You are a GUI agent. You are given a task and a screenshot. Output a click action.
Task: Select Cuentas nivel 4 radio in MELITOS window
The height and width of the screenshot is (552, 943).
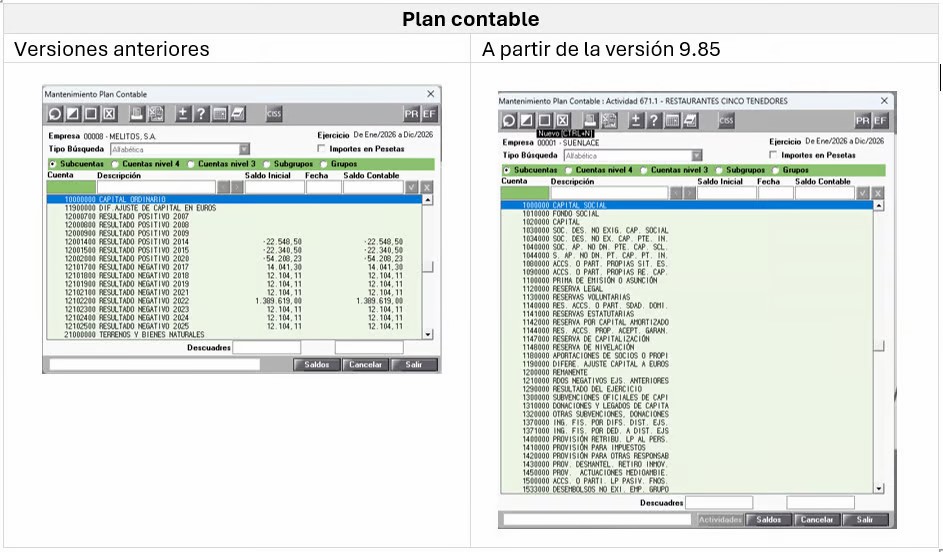pyautogui.click(x=115, y=164)
